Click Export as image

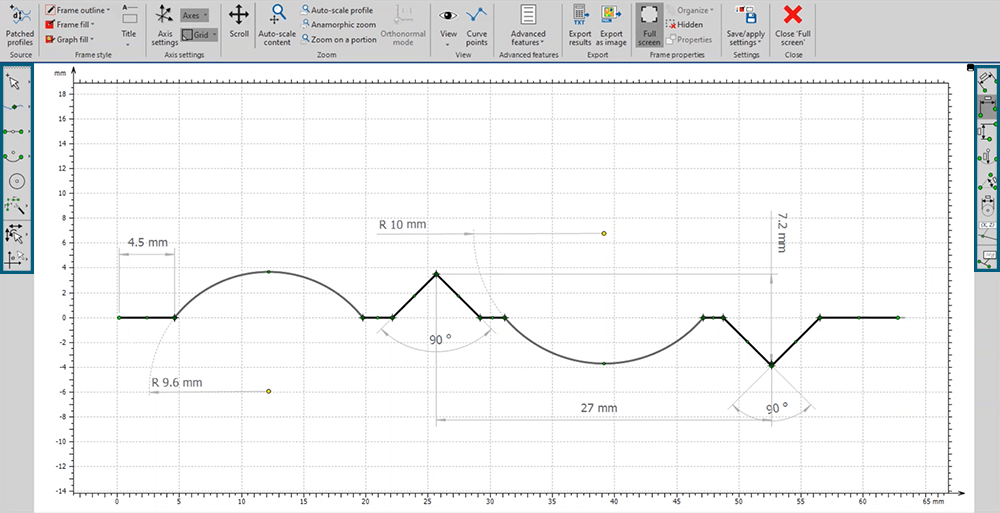pyautogui.click(x=611, y=26)
